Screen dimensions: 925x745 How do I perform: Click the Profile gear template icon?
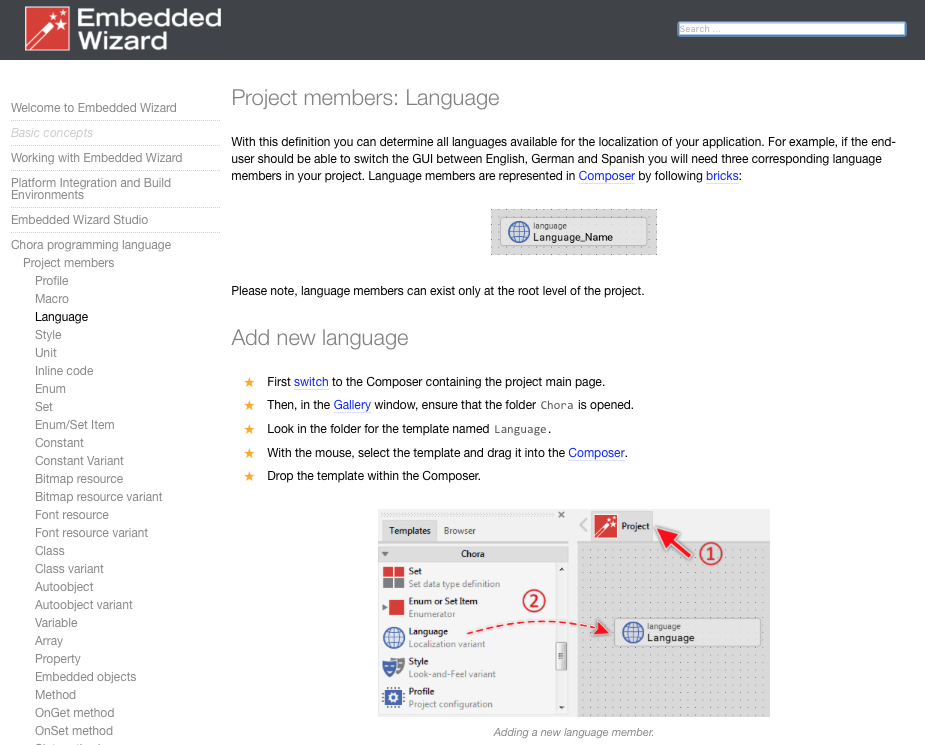(x=394, y=697)
